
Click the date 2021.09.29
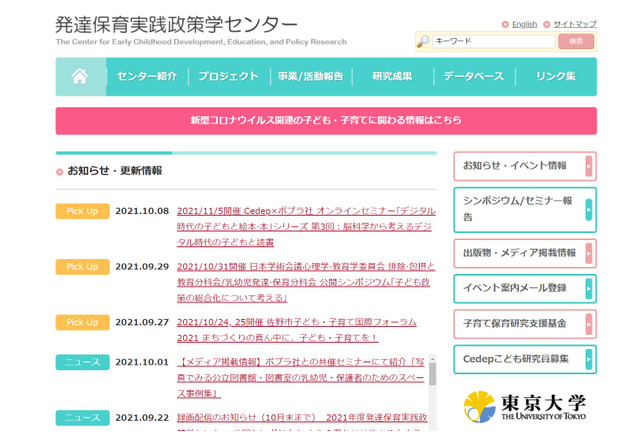coord(142,266)
